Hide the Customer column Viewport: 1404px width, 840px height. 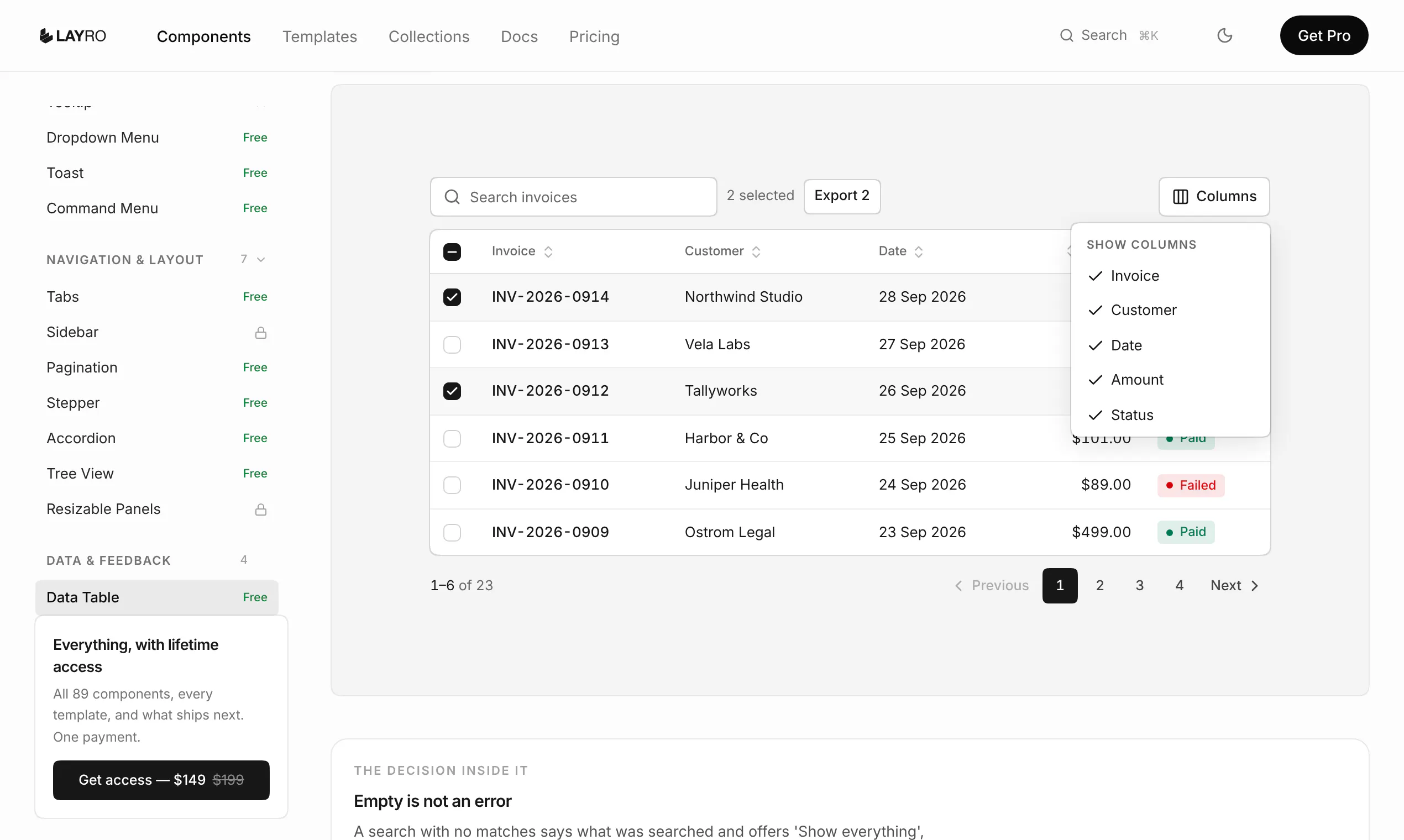1170,310
